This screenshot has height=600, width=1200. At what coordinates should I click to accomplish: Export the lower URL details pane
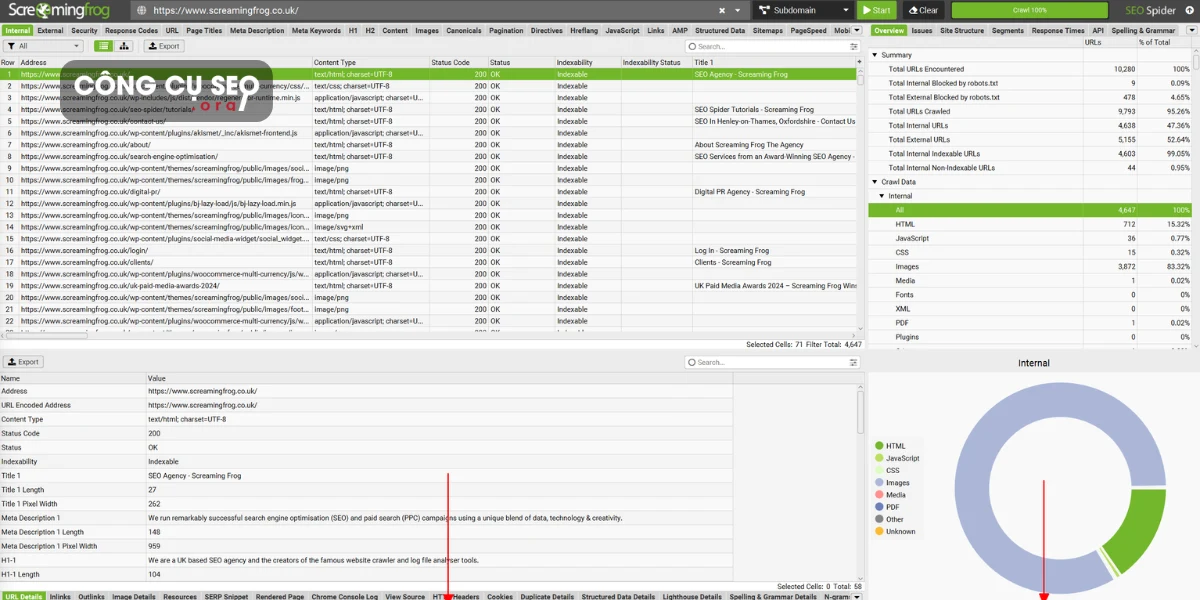[x=23, y=362]
